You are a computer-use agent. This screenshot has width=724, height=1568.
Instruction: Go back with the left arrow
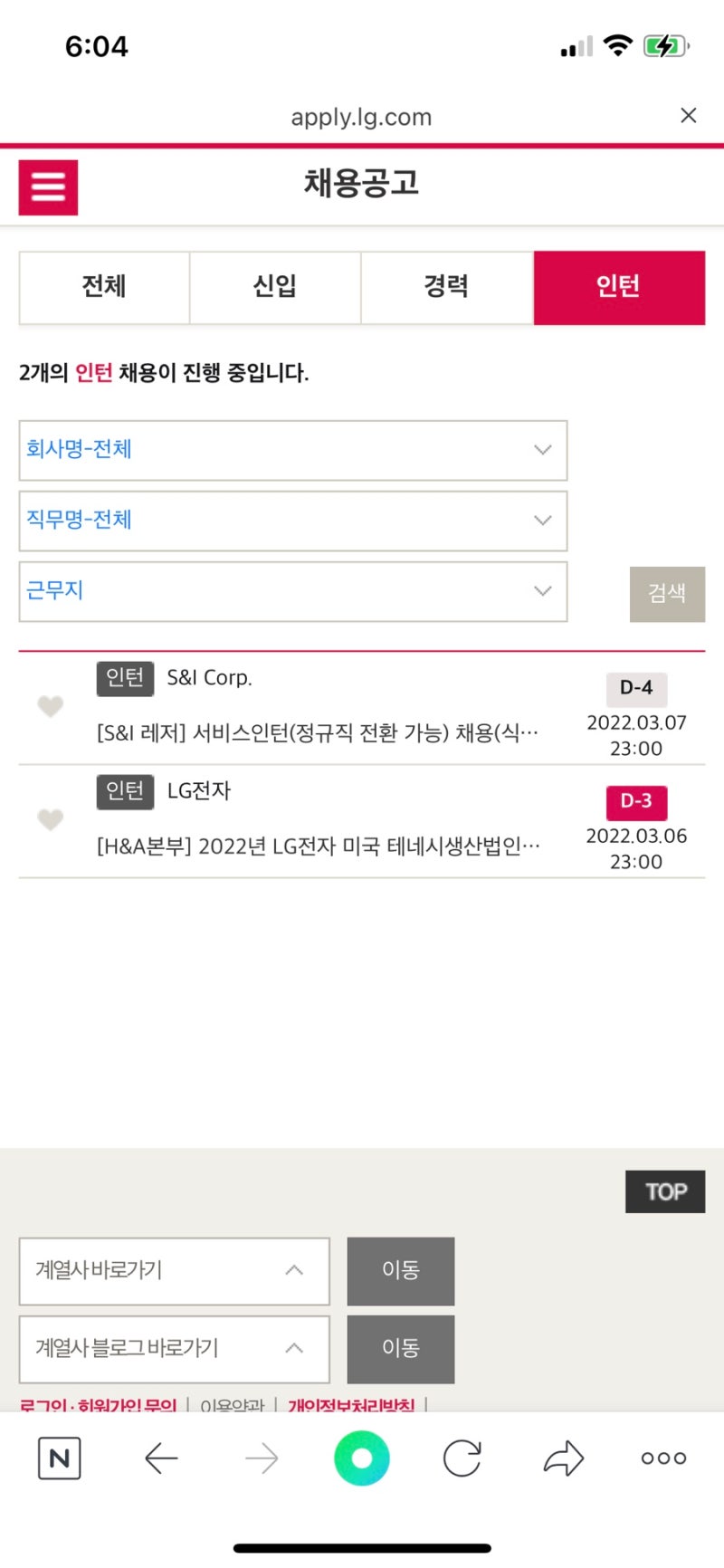pos(161,1458)
